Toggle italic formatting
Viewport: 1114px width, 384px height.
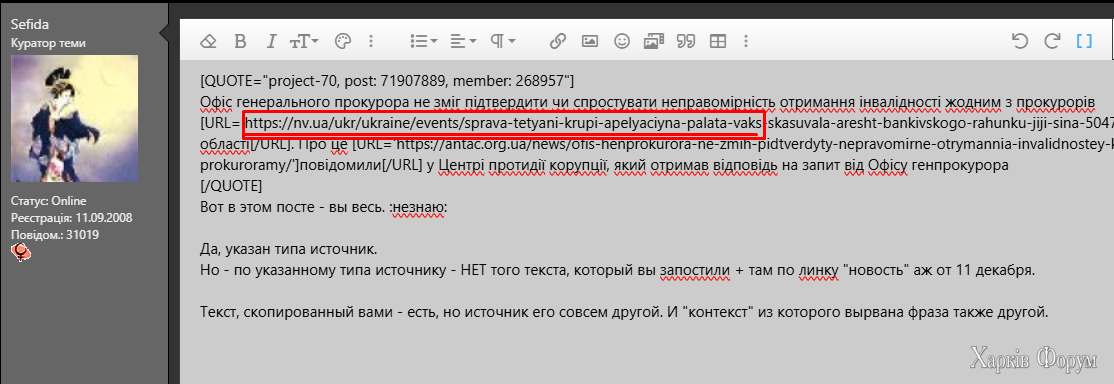point(271,41)
